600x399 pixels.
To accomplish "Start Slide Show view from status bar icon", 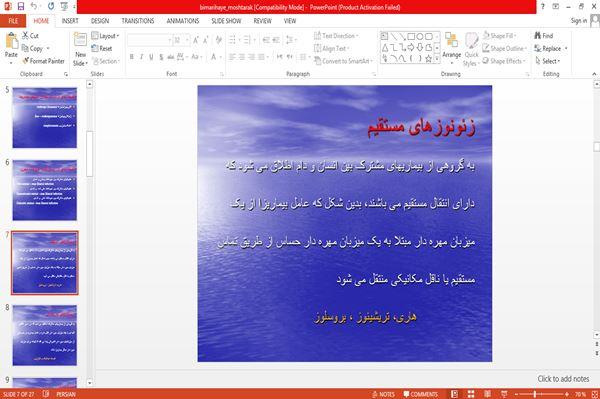I will tap(504, 394).
